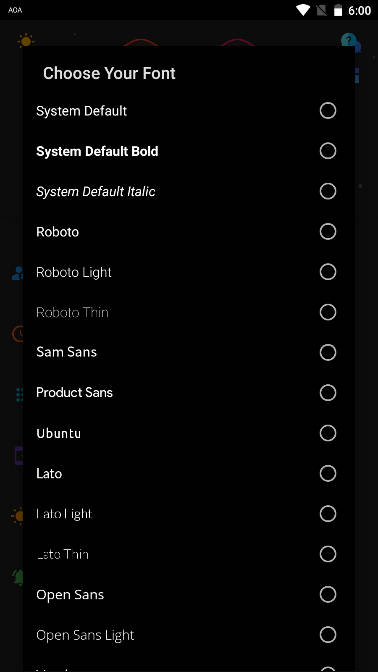Select the Open Sans radio button
The height and width of the screenshot is (672, 378).
[328, 594]
